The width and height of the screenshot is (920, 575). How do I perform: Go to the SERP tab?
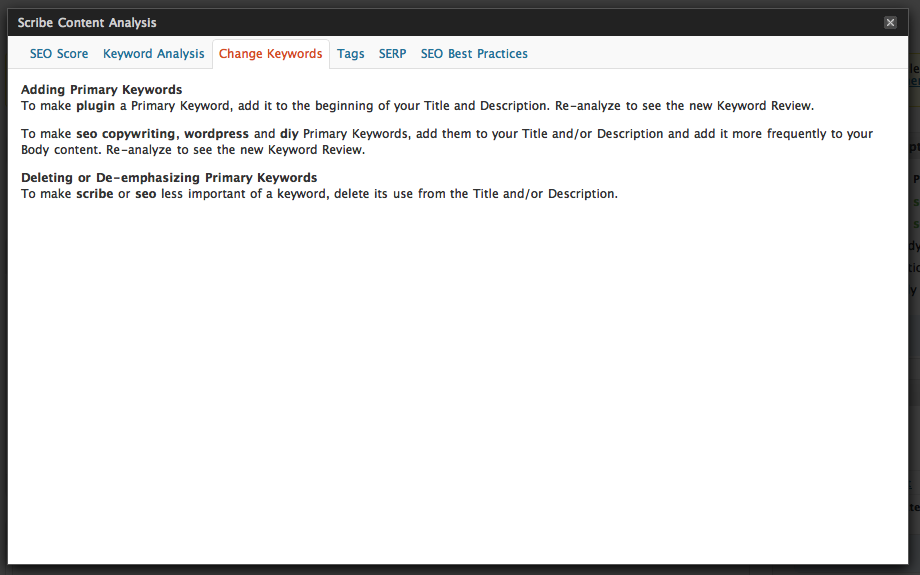[x=393, y=54]
